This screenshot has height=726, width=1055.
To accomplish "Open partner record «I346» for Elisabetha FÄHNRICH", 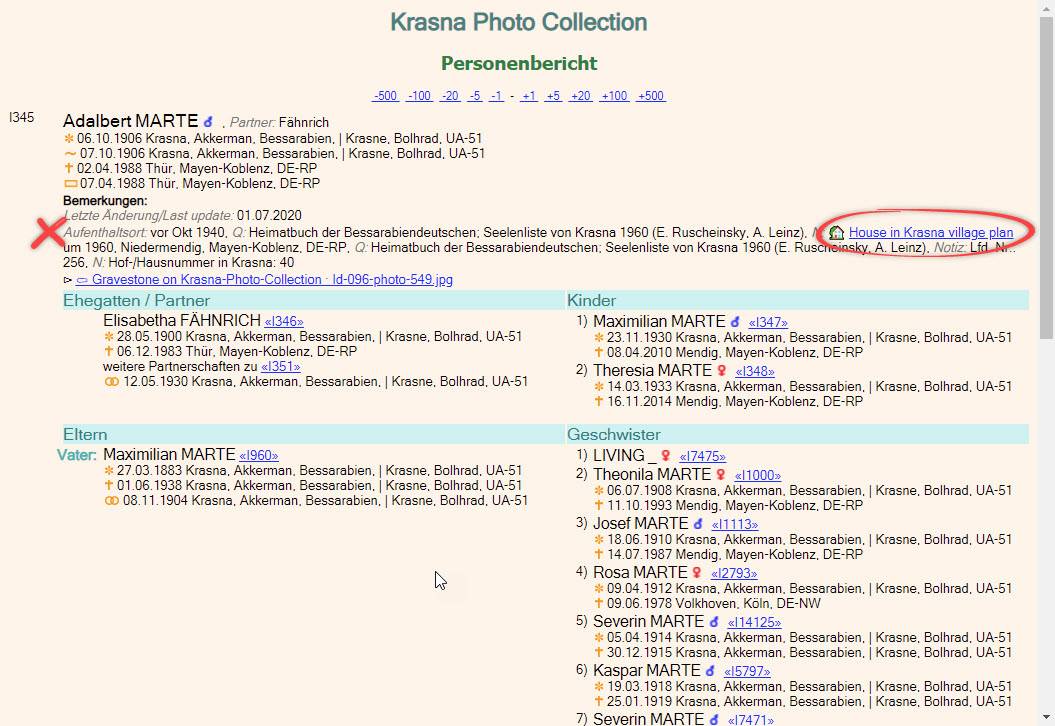I will click(283, 322).
